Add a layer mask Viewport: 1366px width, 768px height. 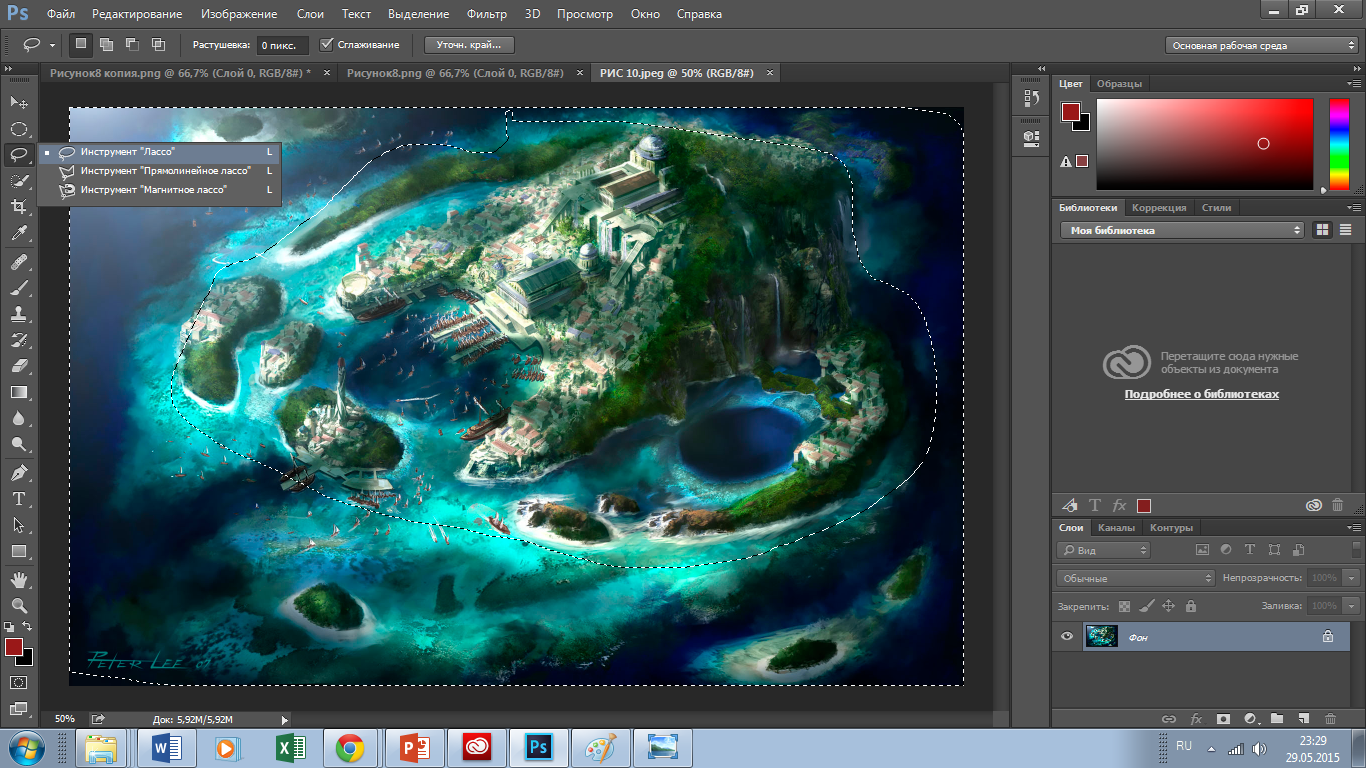click(x=1223, y=718)
